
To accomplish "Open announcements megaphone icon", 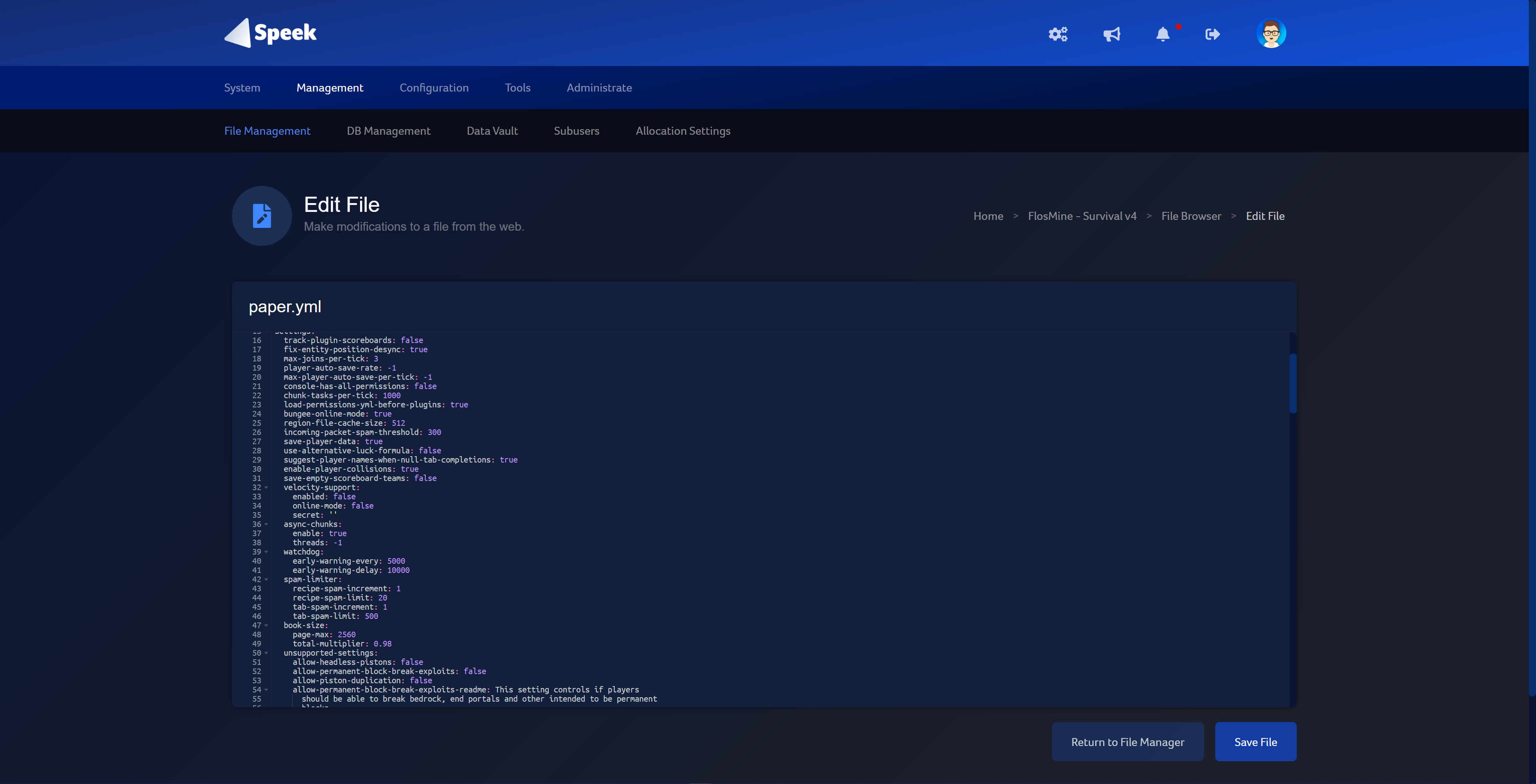I will (1112, 34).
